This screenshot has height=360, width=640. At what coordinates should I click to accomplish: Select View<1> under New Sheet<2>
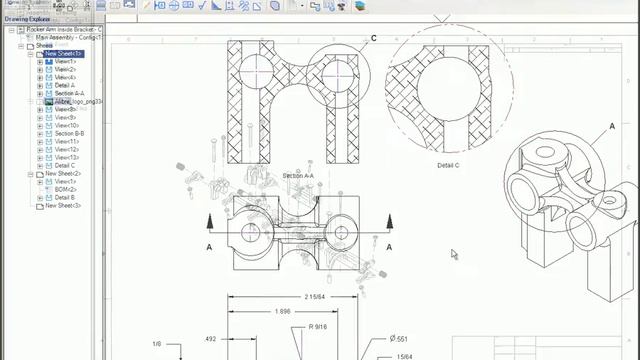point(65,181)
